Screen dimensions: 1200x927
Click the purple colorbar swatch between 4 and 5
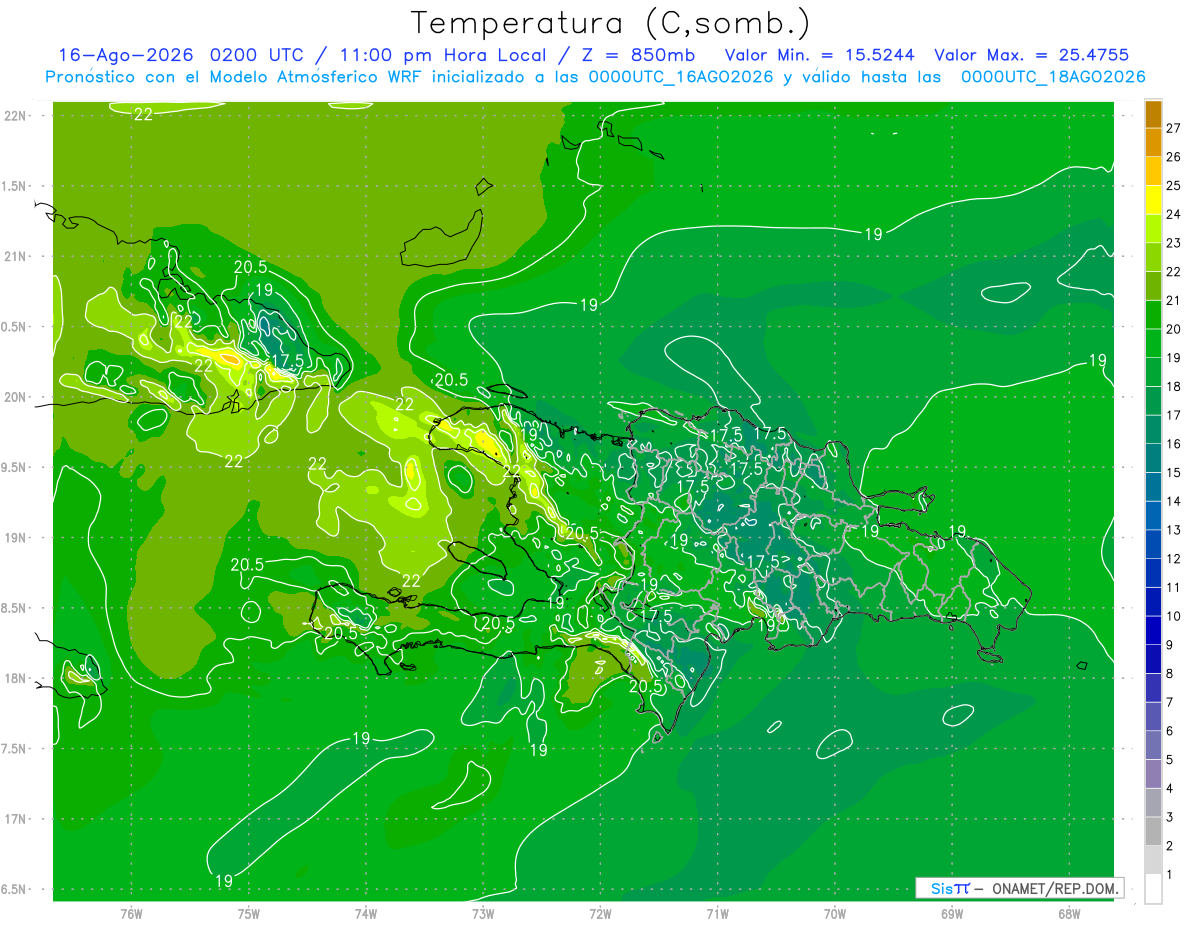coord(1153,774)
